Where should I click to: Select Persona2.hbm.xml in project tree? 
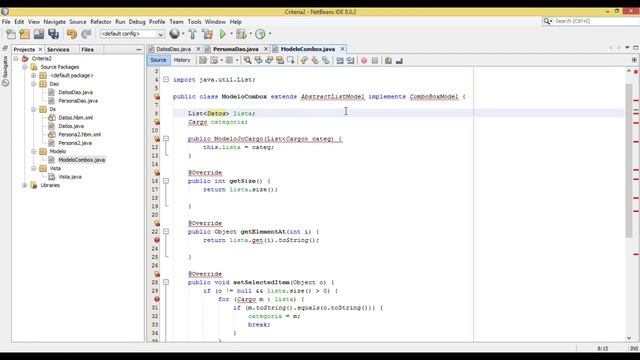[79, 134]
